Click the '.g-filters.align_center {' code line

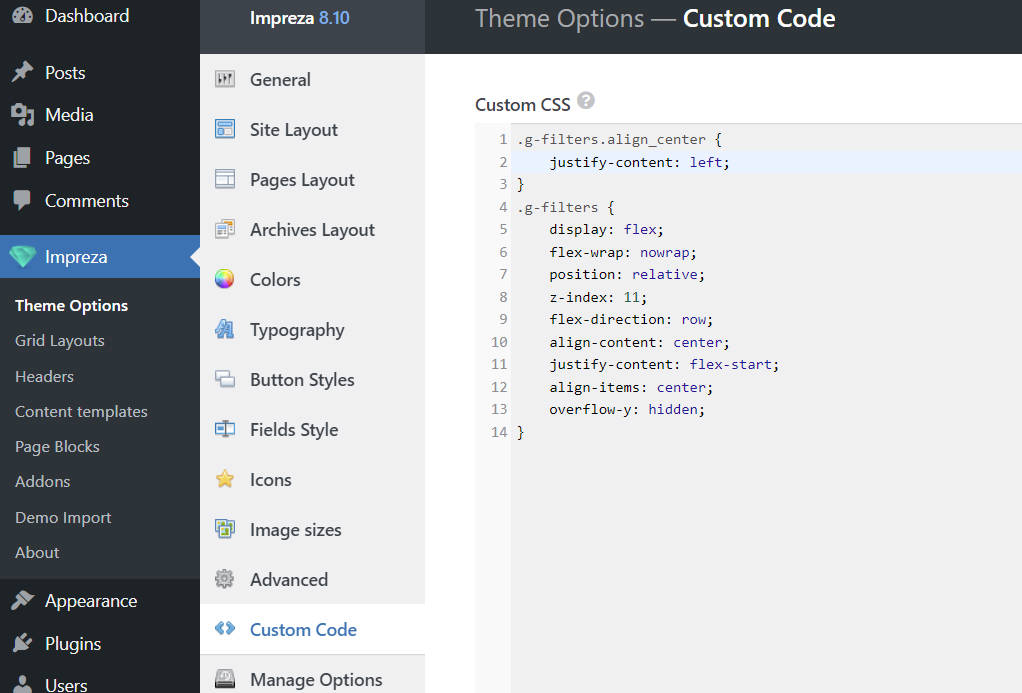pos(619,140)
